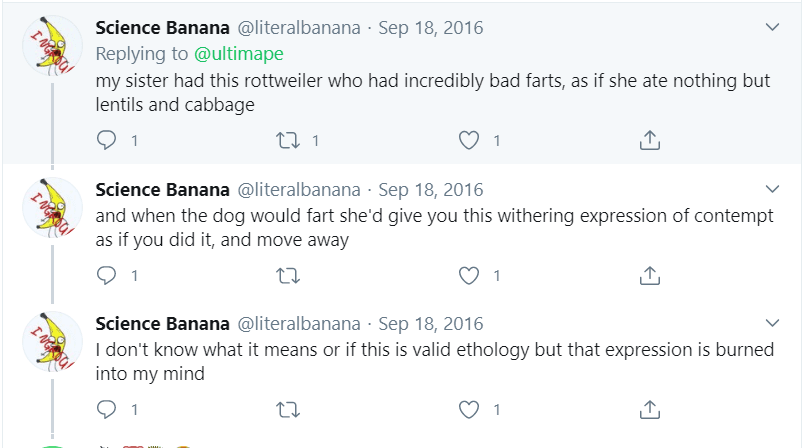The width and height of the screenshot is (805, 448).
Task: Like the first tweet about the rottweiler
Action: point(469,141)
